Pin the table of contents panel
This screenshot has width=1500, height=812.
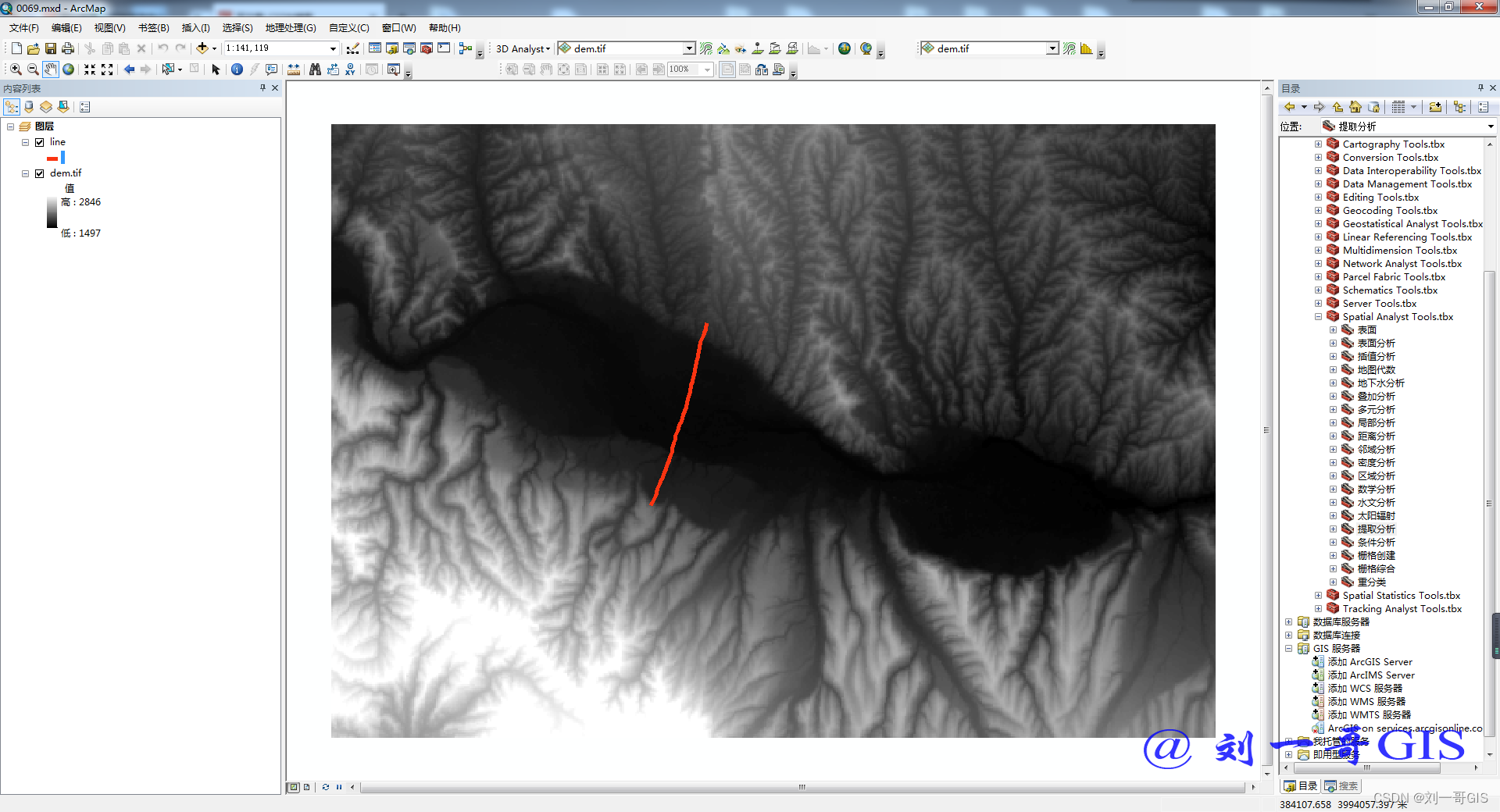pos(262,88)
